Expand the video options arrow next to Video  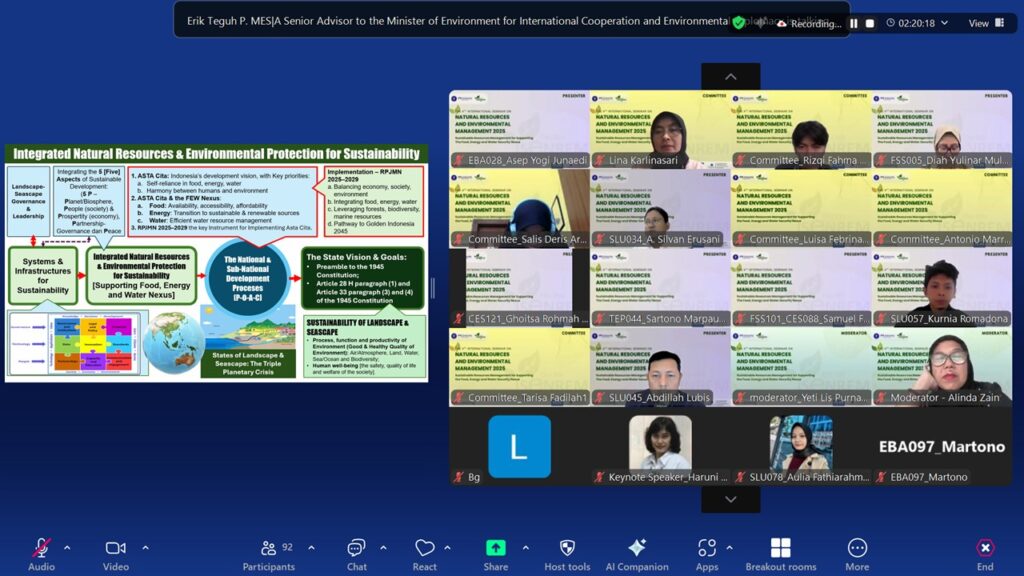click(x=145, y=547)
